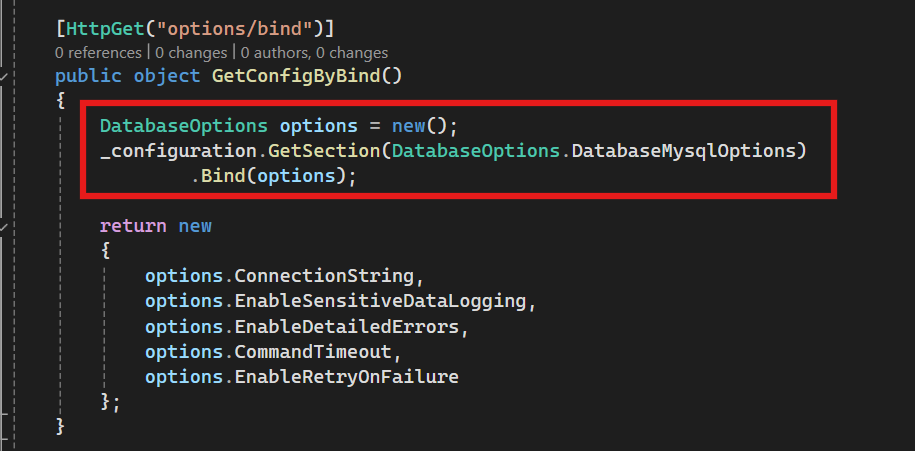915x451 pixels.
Task: Click the _configuration field identifier
Action: tap(173, 151)
